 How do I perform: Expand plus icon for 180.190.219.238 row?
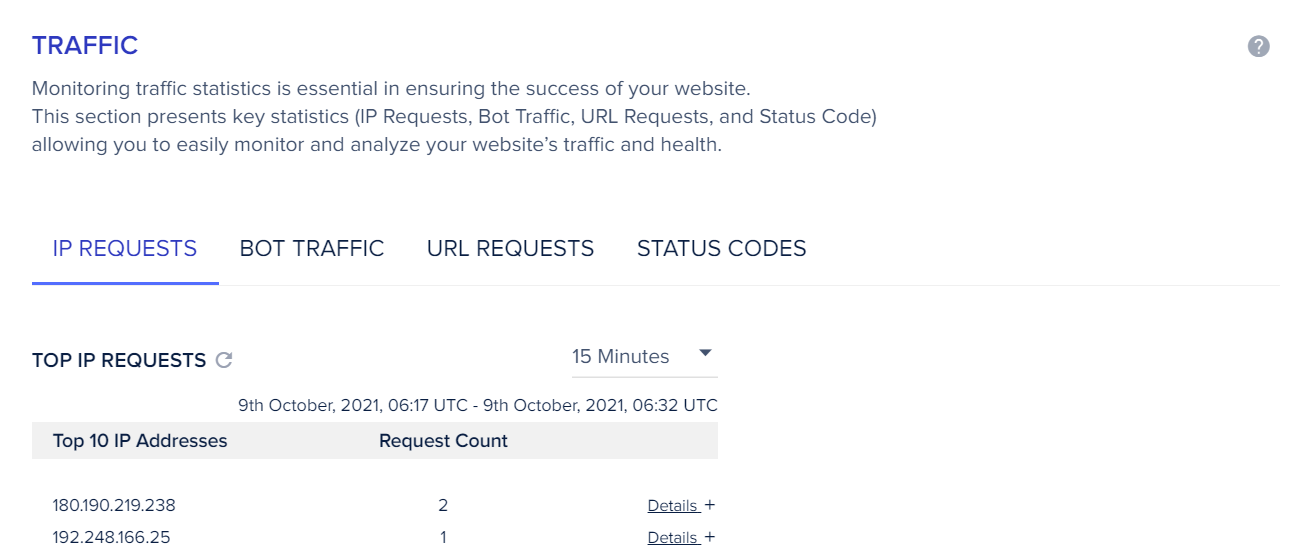(710, 505)
